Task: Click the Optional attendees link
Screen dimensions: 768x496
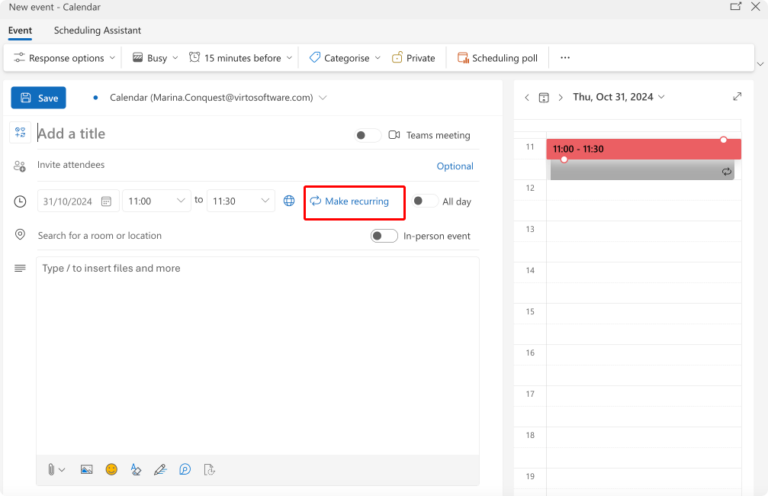Action: 455,166
